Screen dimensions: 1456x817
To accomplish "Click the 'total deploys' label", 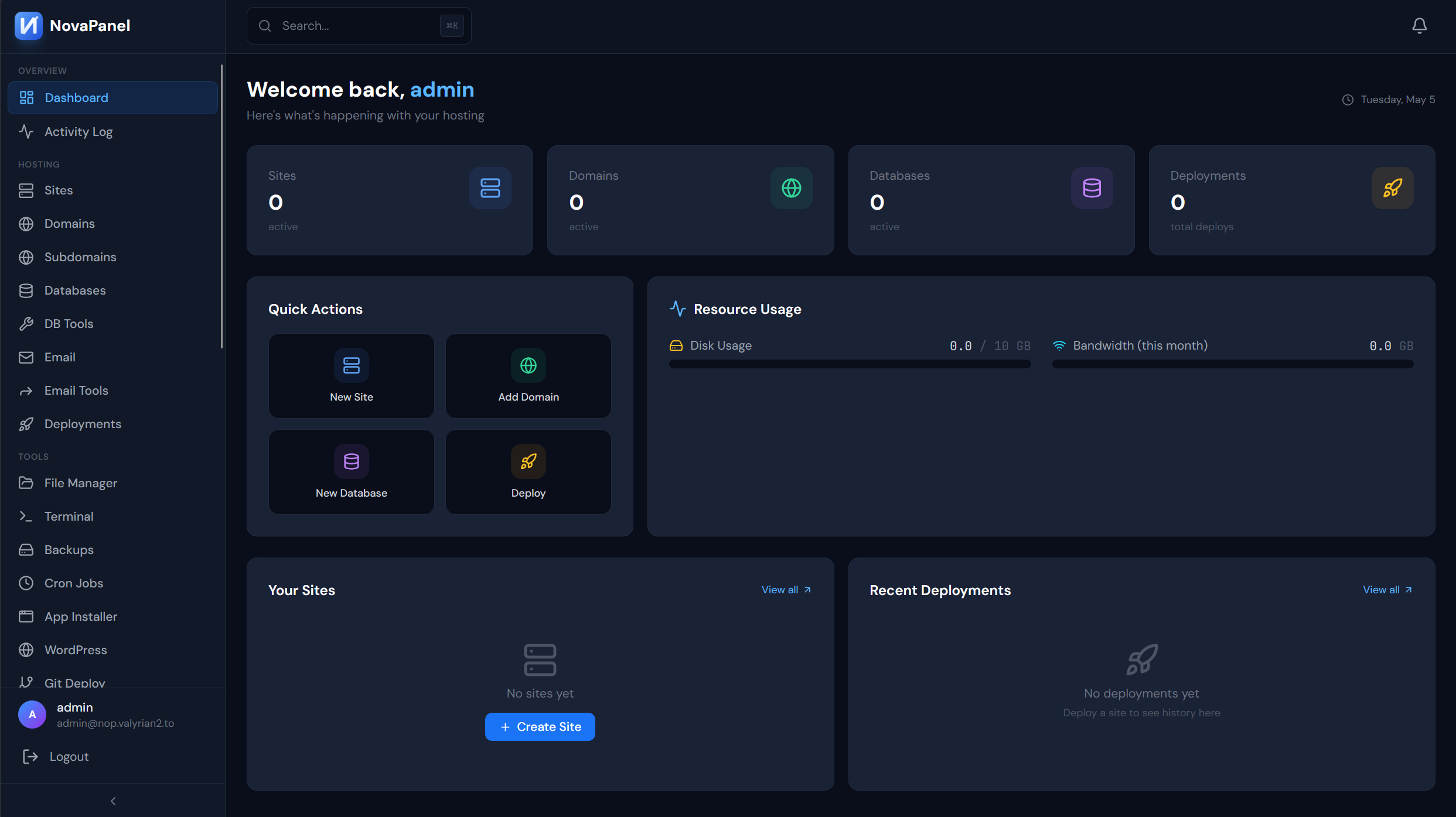I will (x=1202, y=227).
